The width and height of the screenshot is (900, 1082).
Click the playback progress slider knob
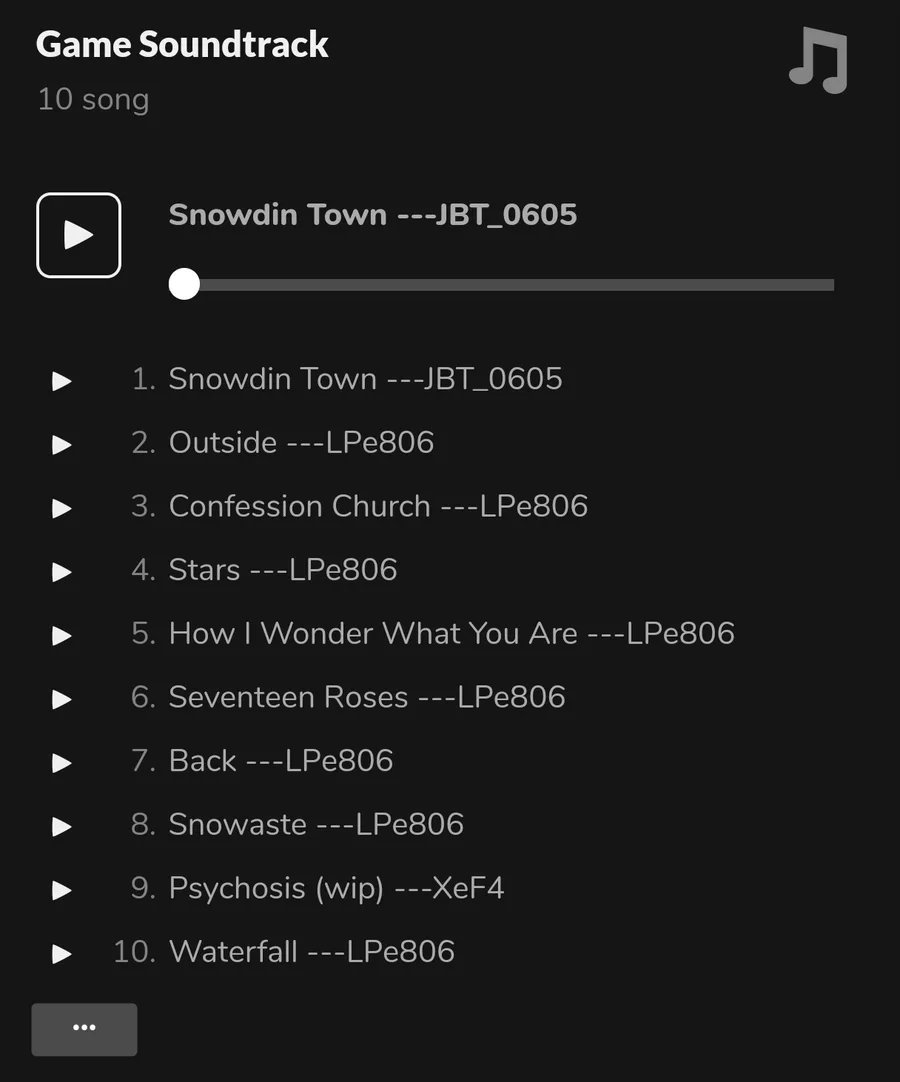pos(184,284)
